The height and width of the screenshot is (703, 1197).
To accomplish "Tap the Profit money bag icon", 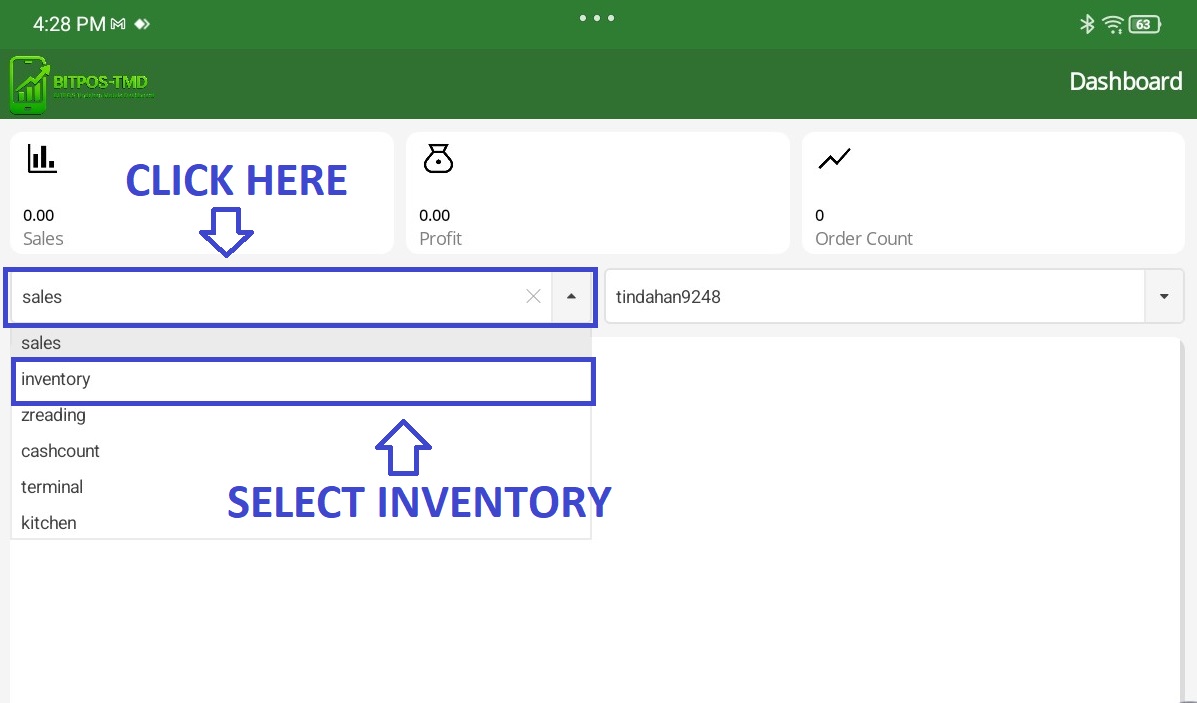I will 438,158.
